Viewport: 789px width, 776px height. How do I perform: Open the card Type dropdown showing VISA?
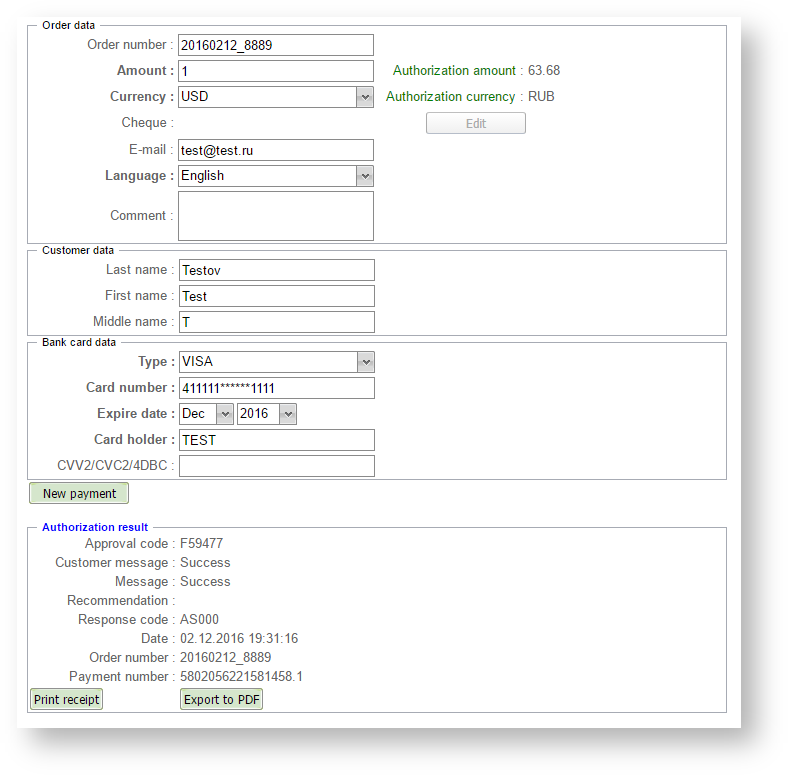277,362
